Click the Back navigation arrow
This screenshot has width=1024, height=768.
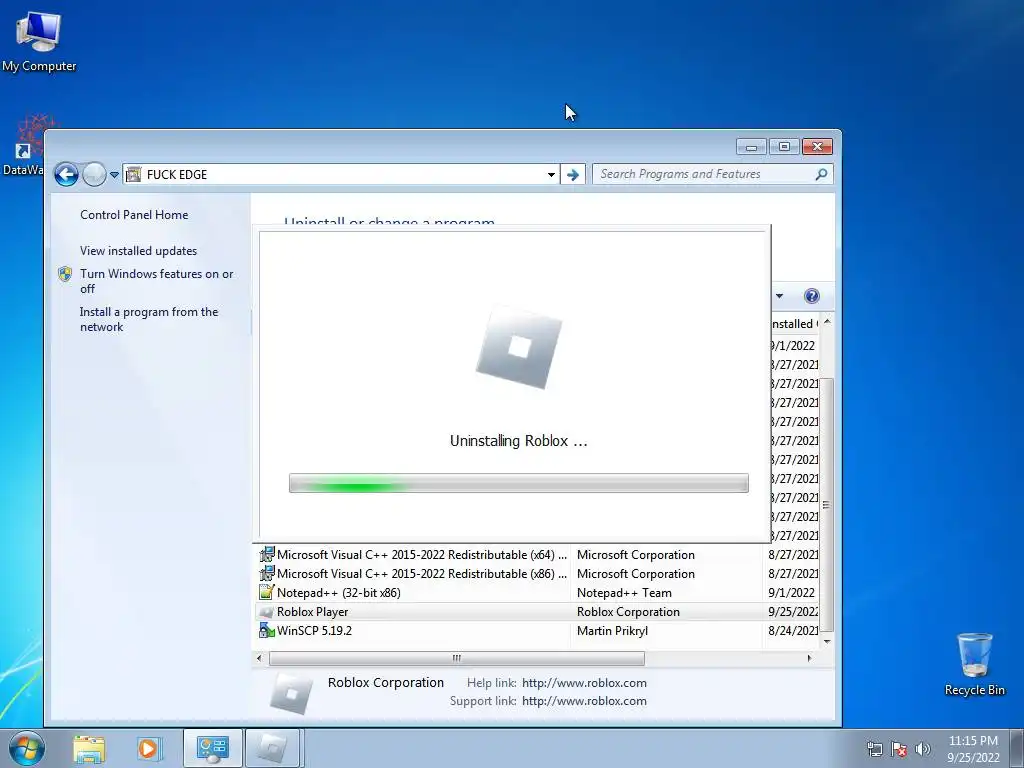click(66, 174)
